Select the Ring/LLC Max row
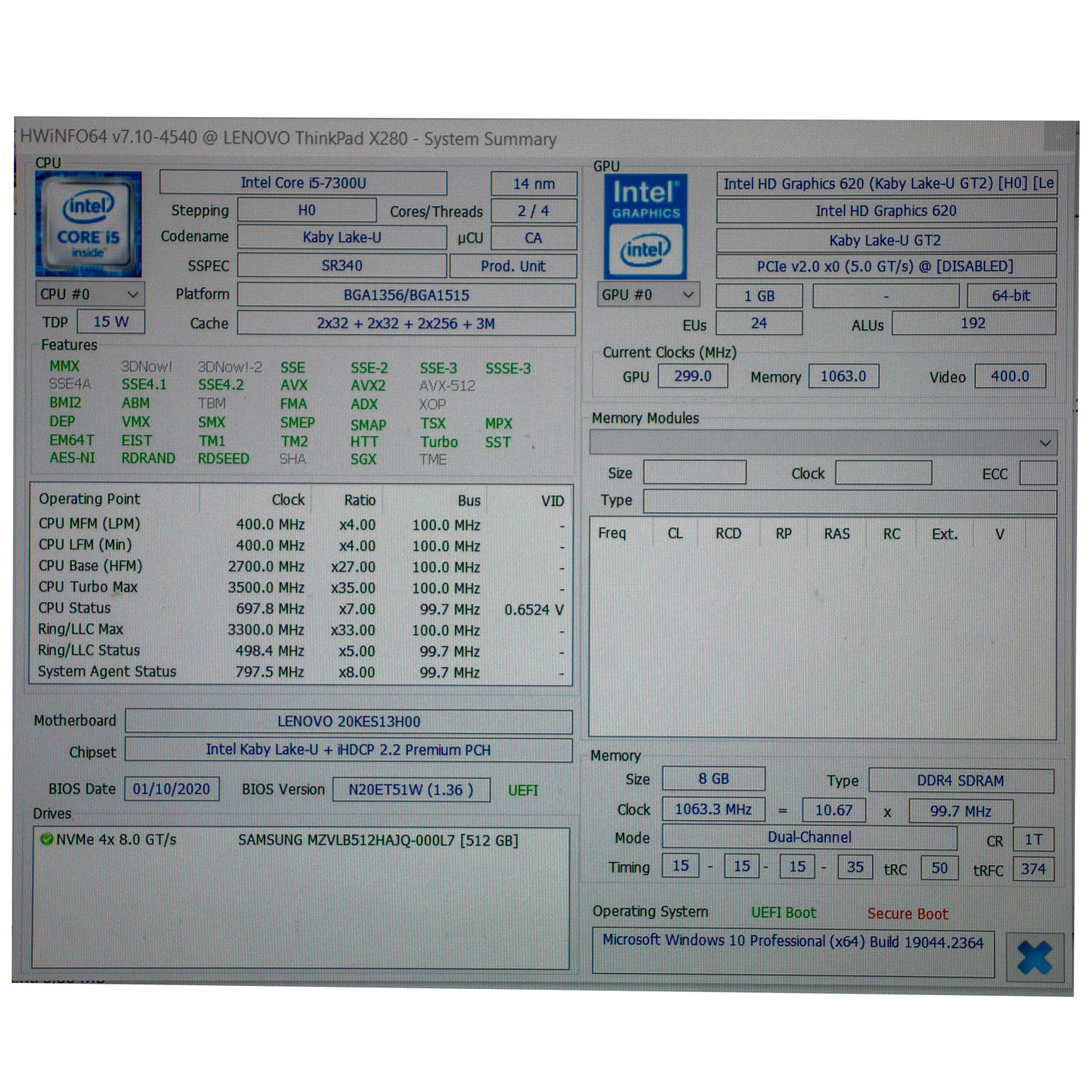The image size is (1092, 1092). 301,629
